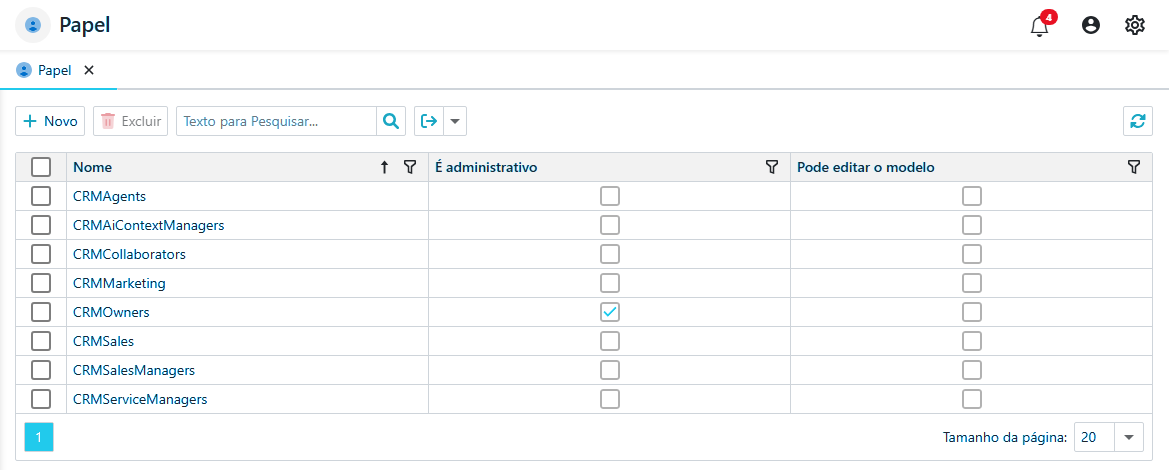Image resolution: width=1169 pixels, height=470 pixels.
Task: Click CRMSales É administrativo checkbox
Action: point(610,341)
